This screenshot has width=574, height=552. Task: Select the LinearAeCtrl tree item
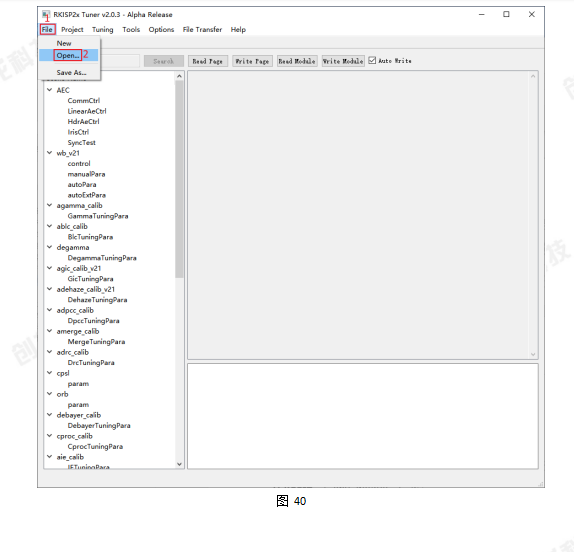pyautogui.click(x=87, y=111)
